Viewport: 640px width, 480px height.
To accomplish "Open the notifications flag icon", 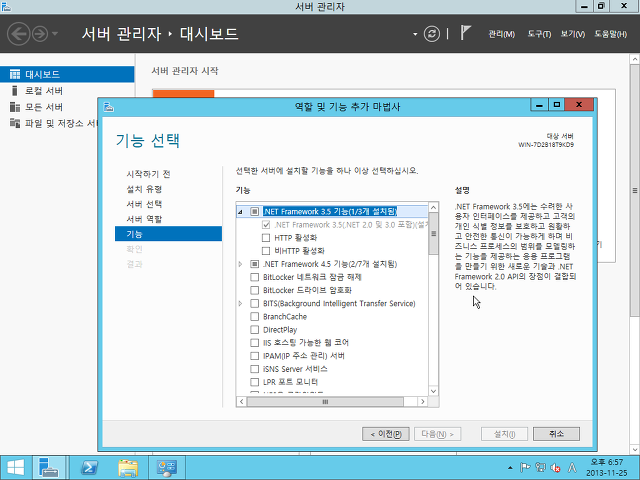I will pyautogui.click(x=465, y=33).
